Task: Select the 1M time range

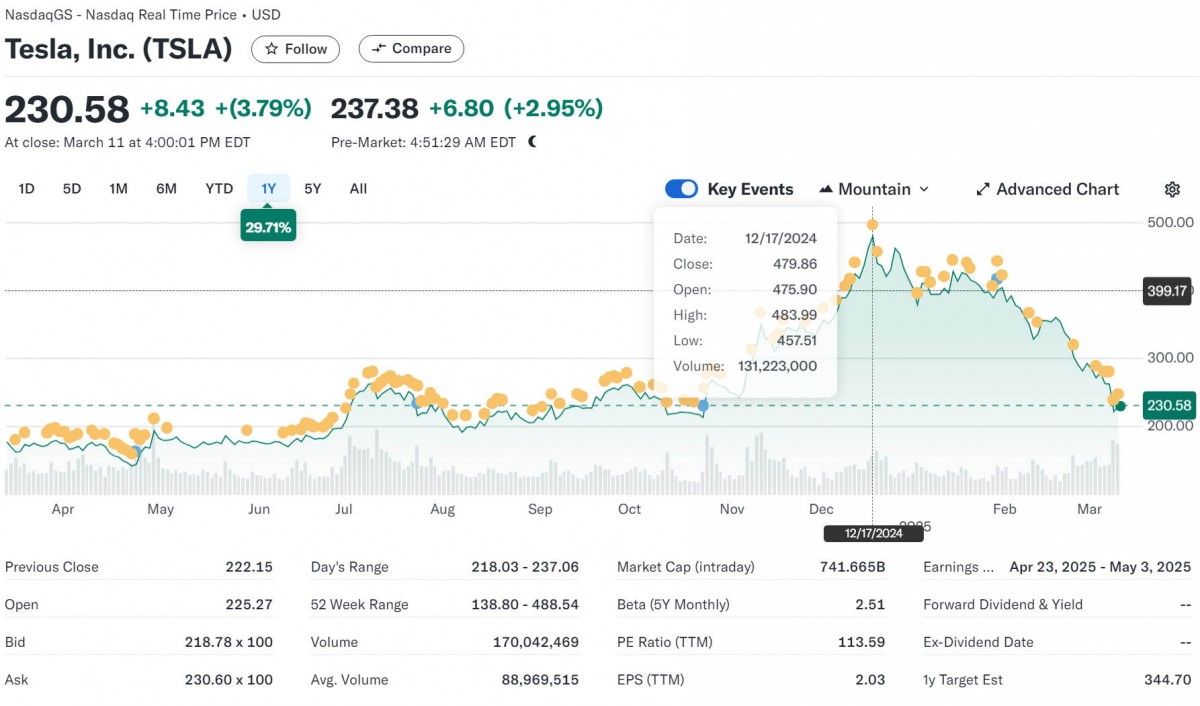Action: coord(118,188)
